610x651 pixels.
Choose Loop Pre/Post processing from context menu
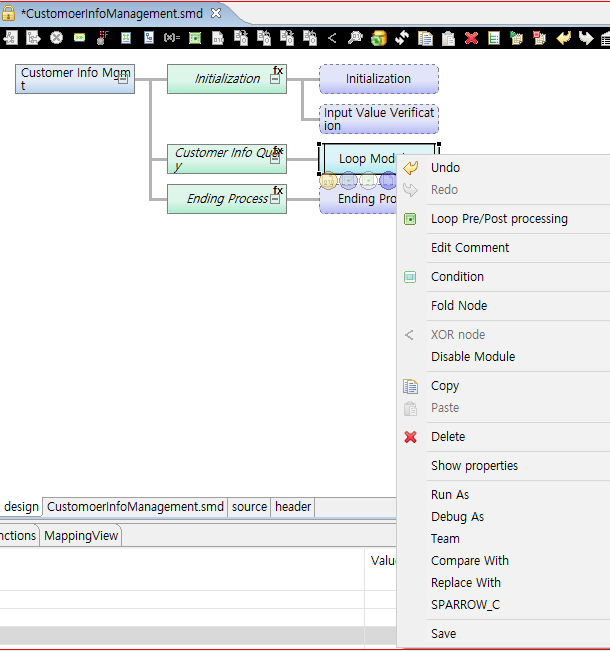pyautogui.click(x=499, y=219)
